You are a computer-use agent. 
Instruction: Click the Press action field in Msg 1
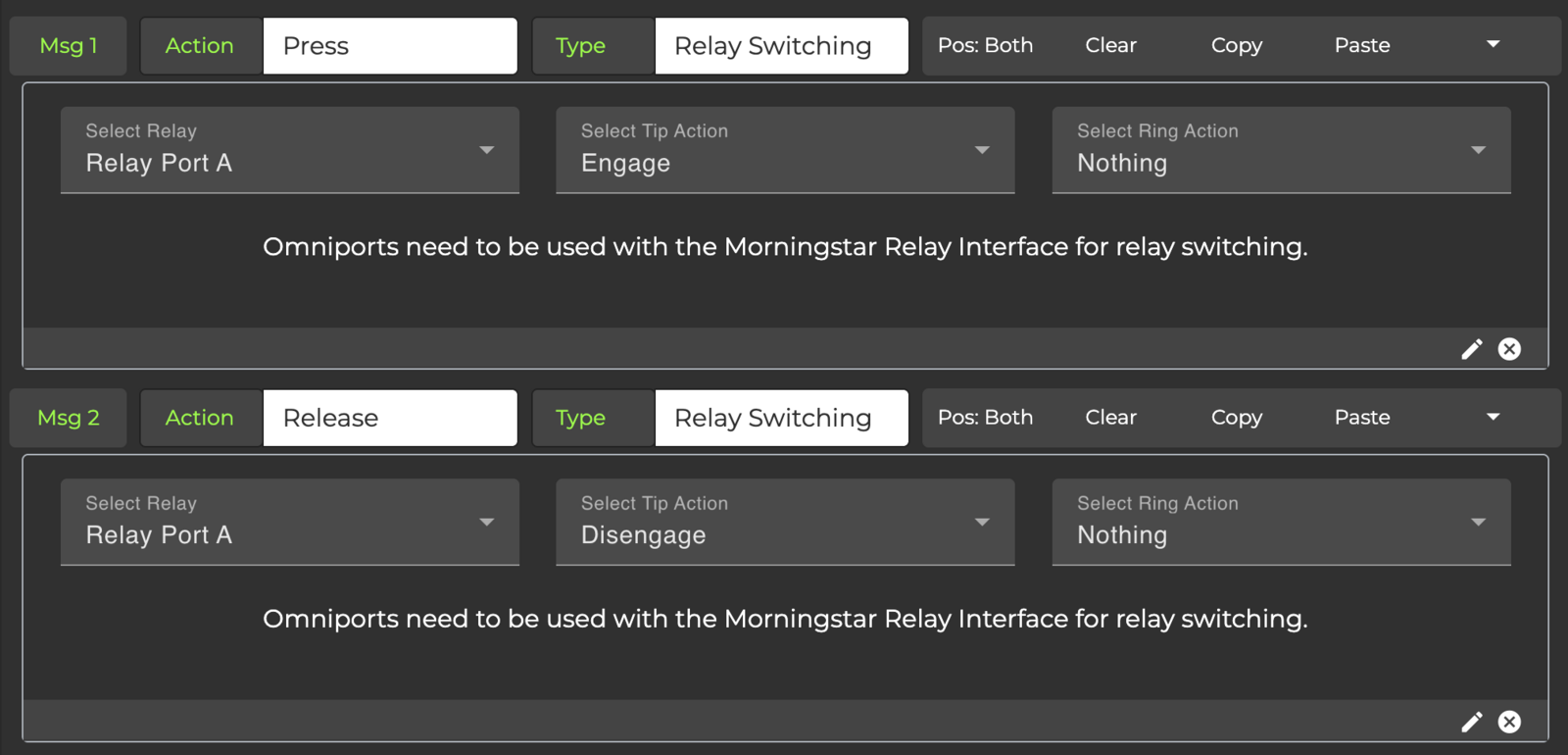[x=389, y=46]
